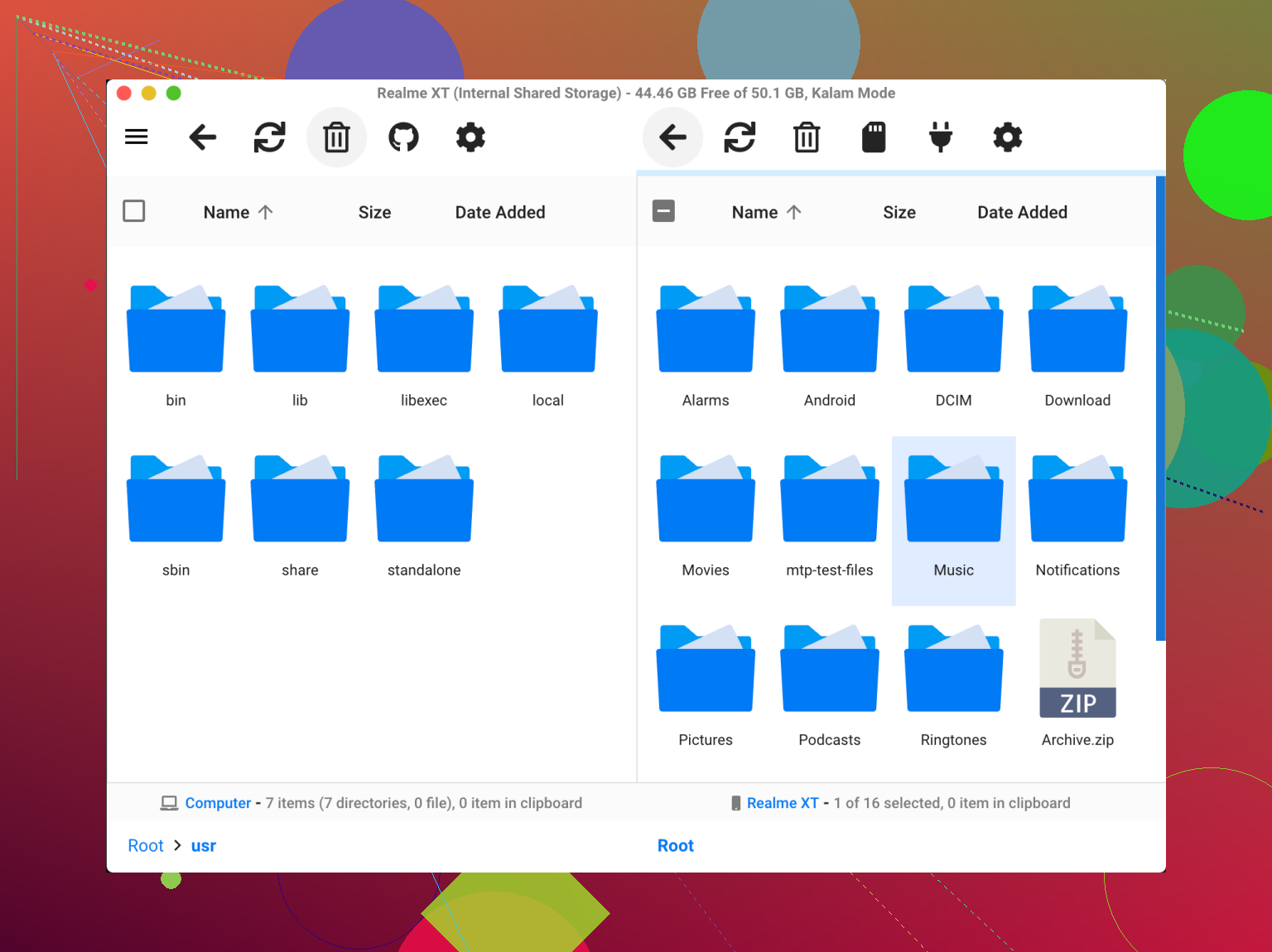1272x952 pixels.
Task: Sort local files by Size column
Action: [x=374, y=213]
